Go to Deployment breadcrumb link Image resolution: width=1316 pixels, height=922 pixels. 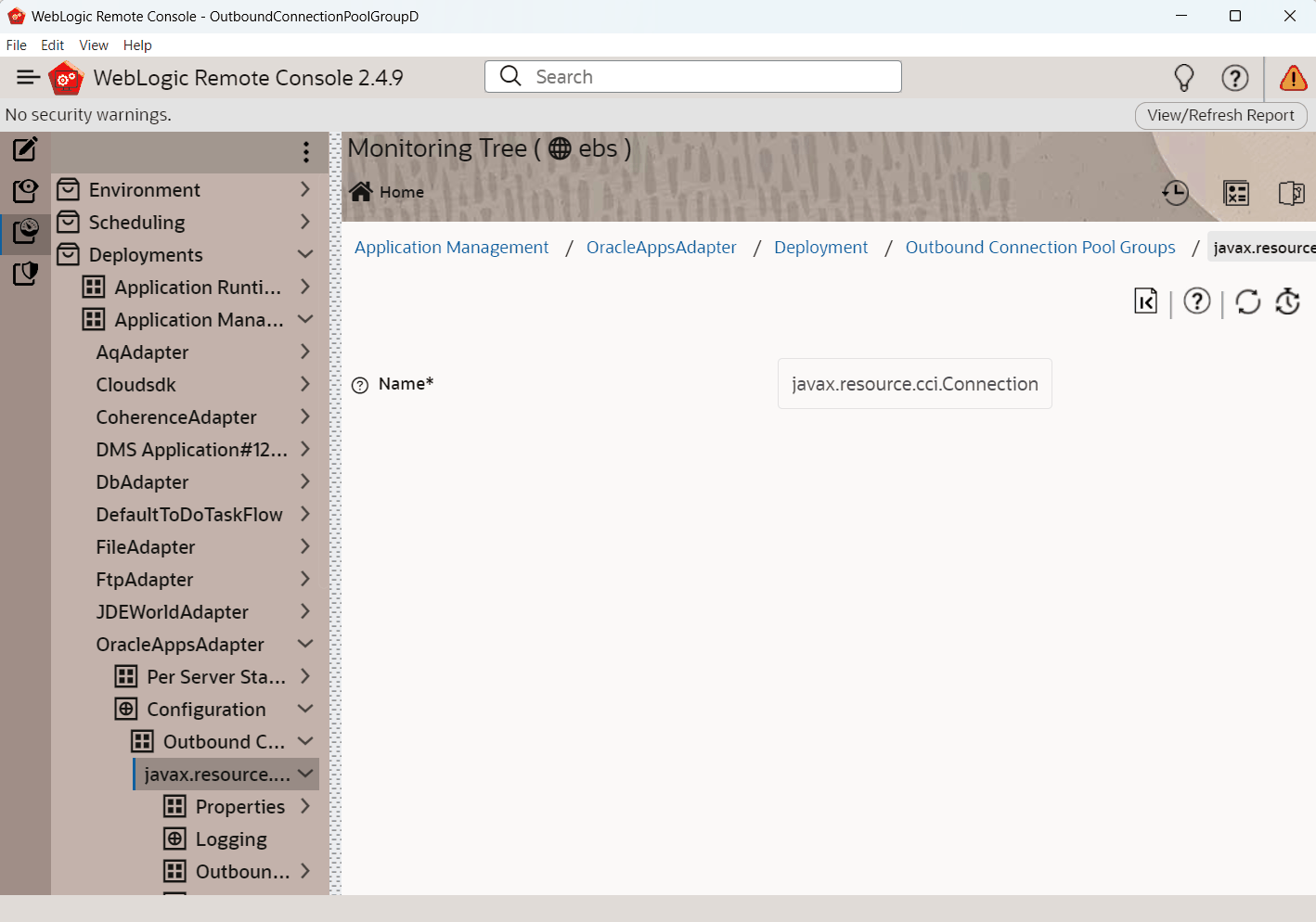pos(821,248)
